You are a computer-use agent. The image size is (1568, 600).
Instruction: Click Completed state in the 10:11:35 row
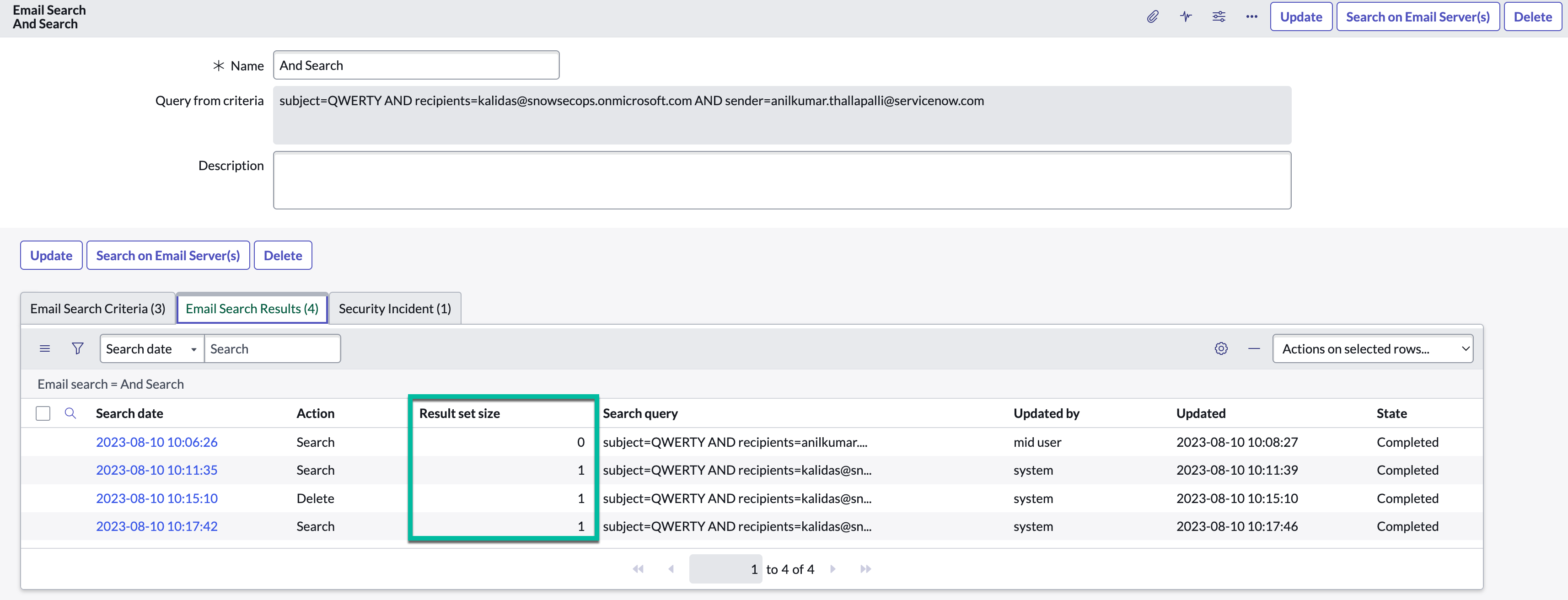(x=1407, y=470)
